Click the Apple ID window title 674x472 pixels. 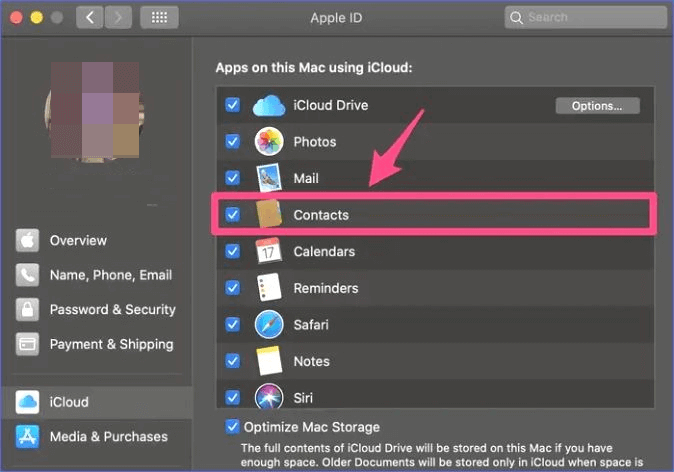(336, 18)
